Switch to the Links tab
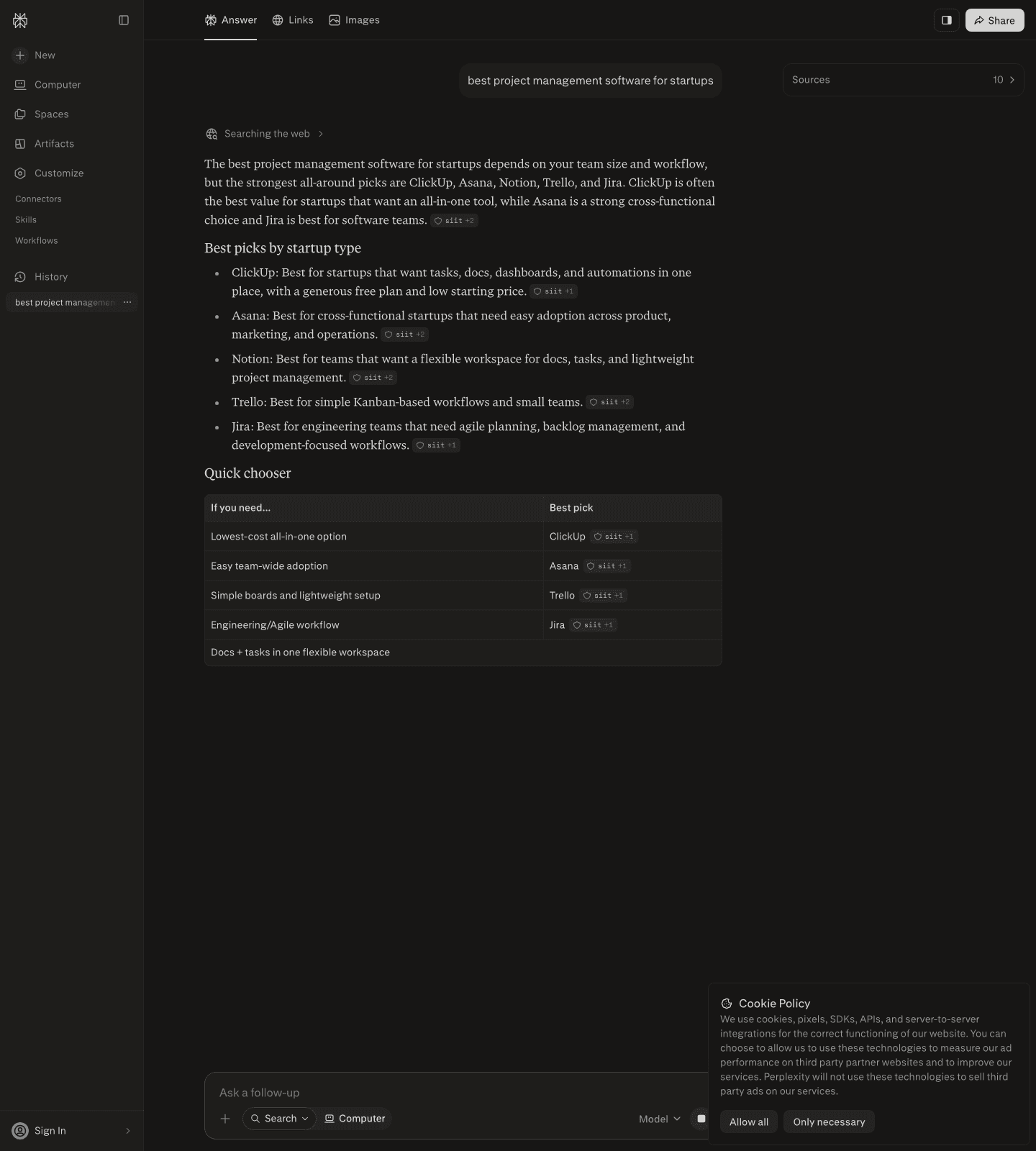The height and width of the screenshot is (1151, 1036). [x=292, y=20]
